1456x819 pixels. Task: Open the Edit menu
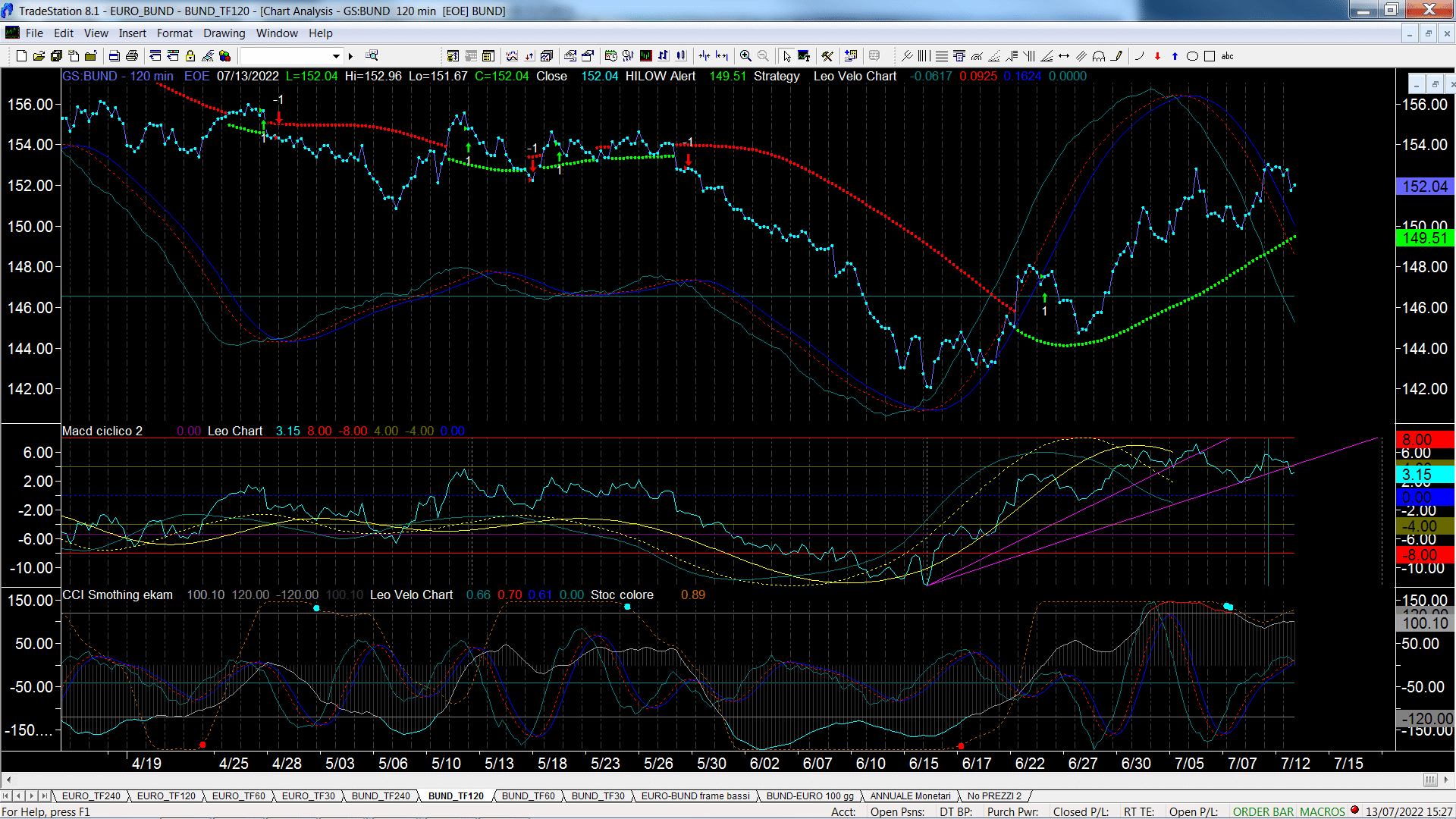point(64,33)
